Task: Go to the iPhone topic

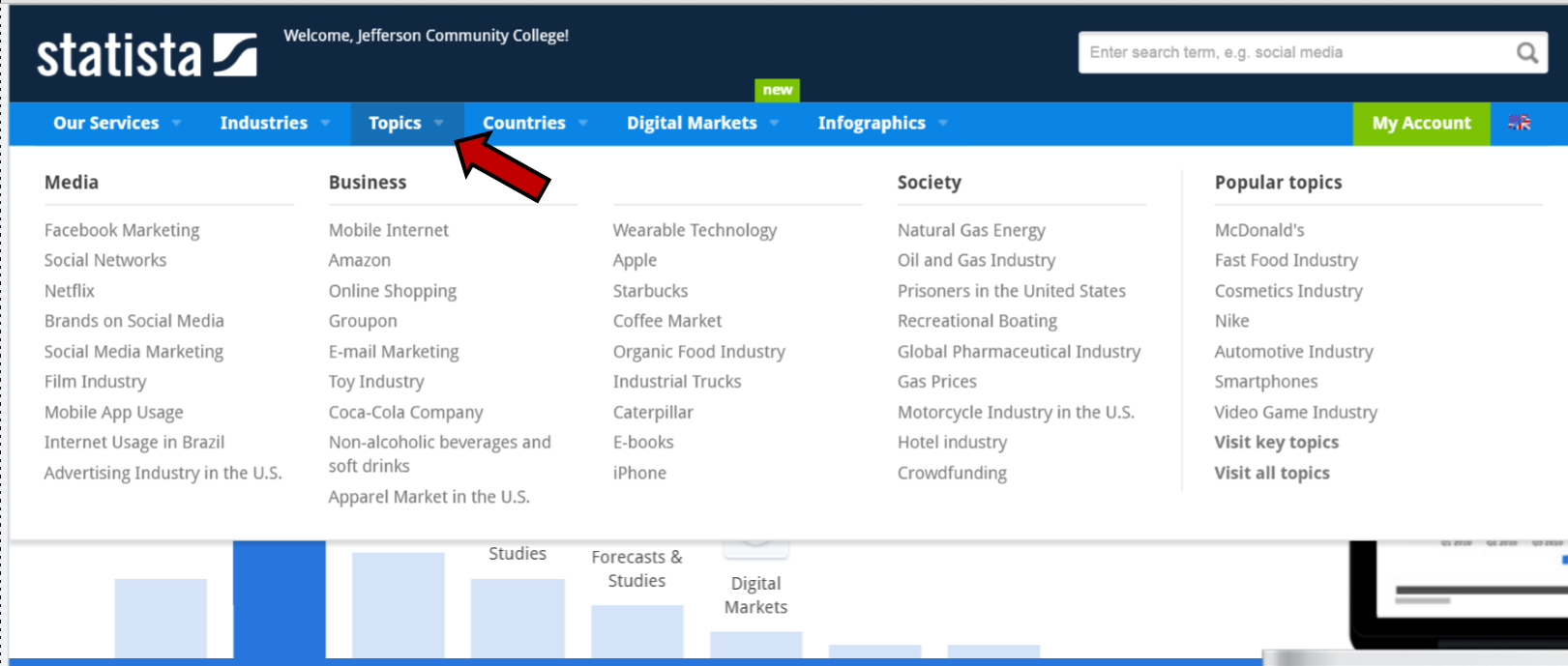Action: [639, 473]
